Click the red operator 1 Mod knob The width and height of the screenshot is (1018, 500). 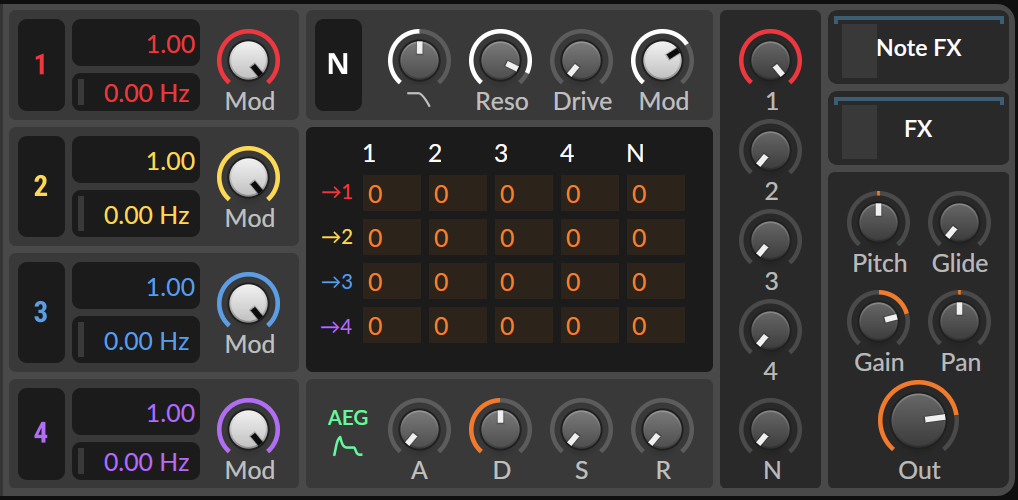tap(249, 60)
